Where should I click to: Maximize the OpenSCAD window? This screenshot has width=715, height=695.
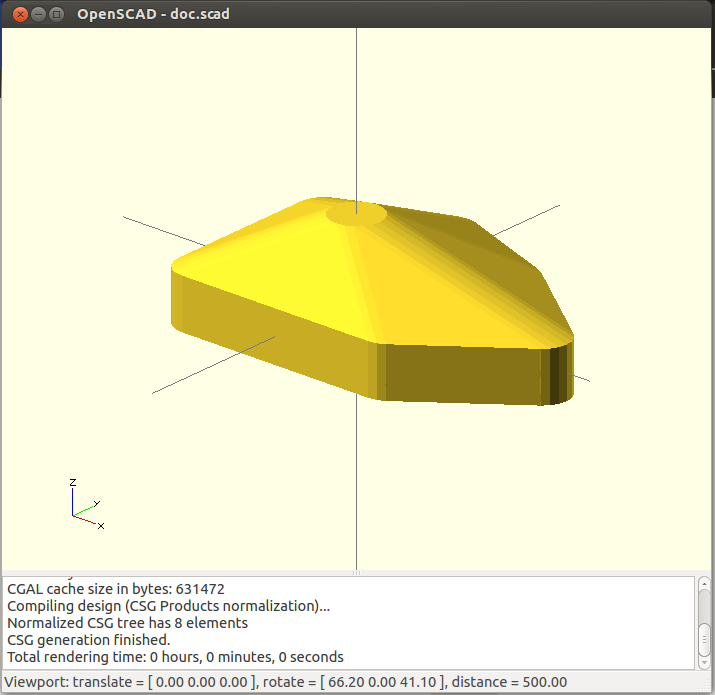(57, 14)
